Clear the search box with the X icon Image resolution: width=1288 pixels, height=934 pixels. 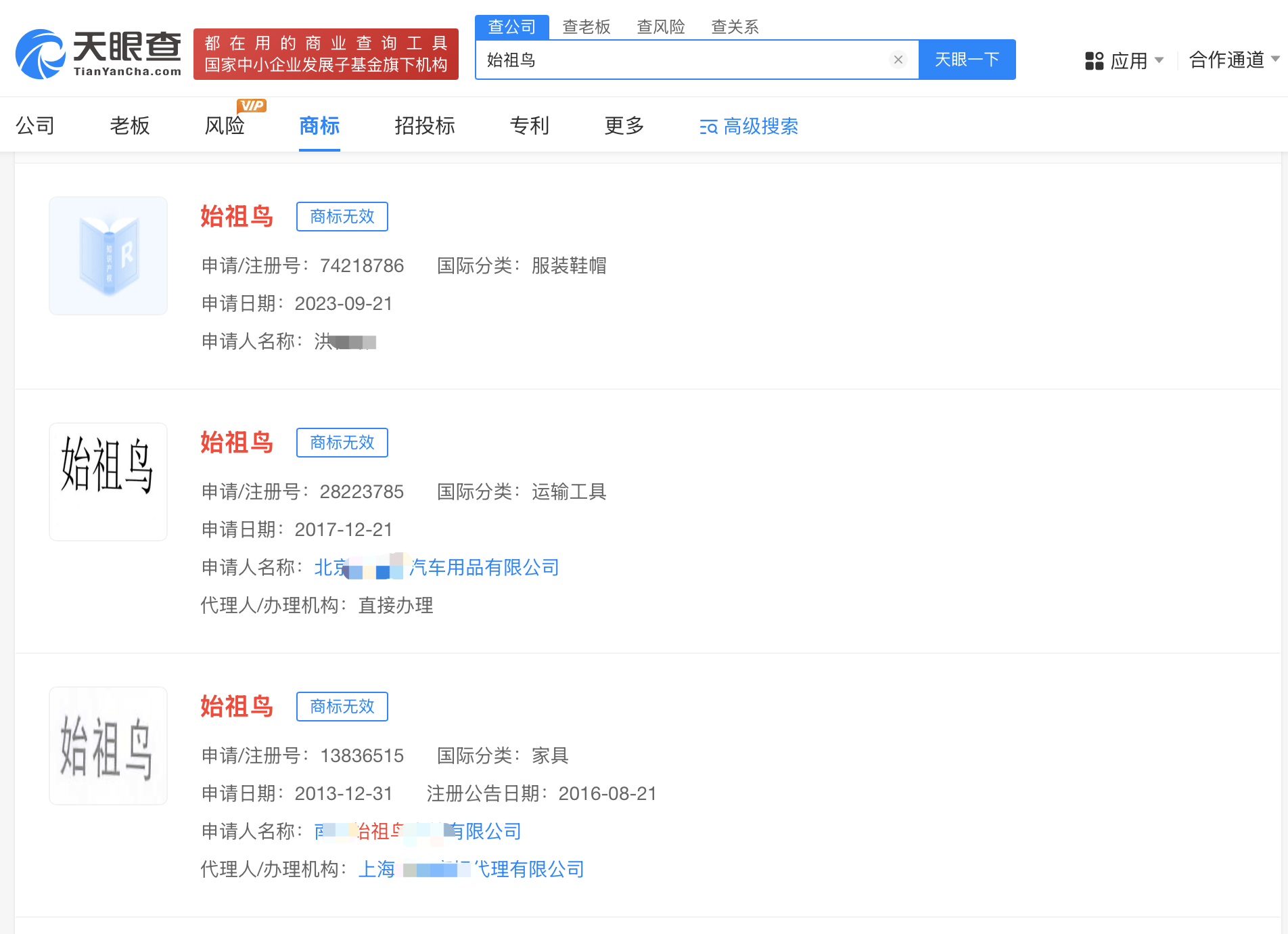pyautogui.click(x=898, y=60)
